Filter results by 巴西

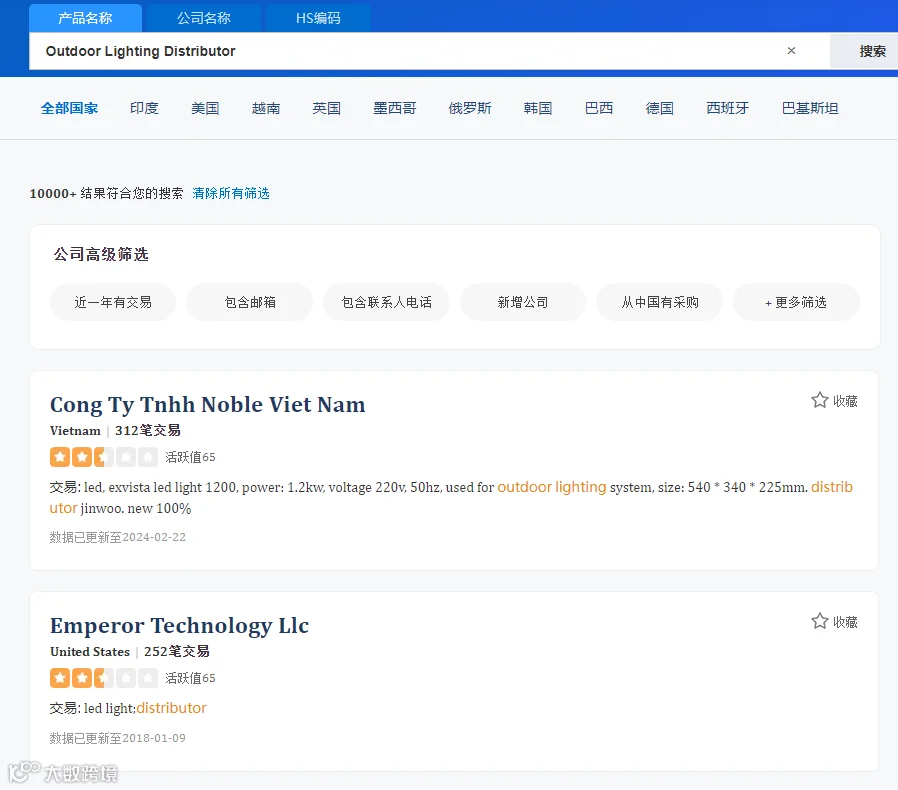pyautogui.click(x=599, y=108)
